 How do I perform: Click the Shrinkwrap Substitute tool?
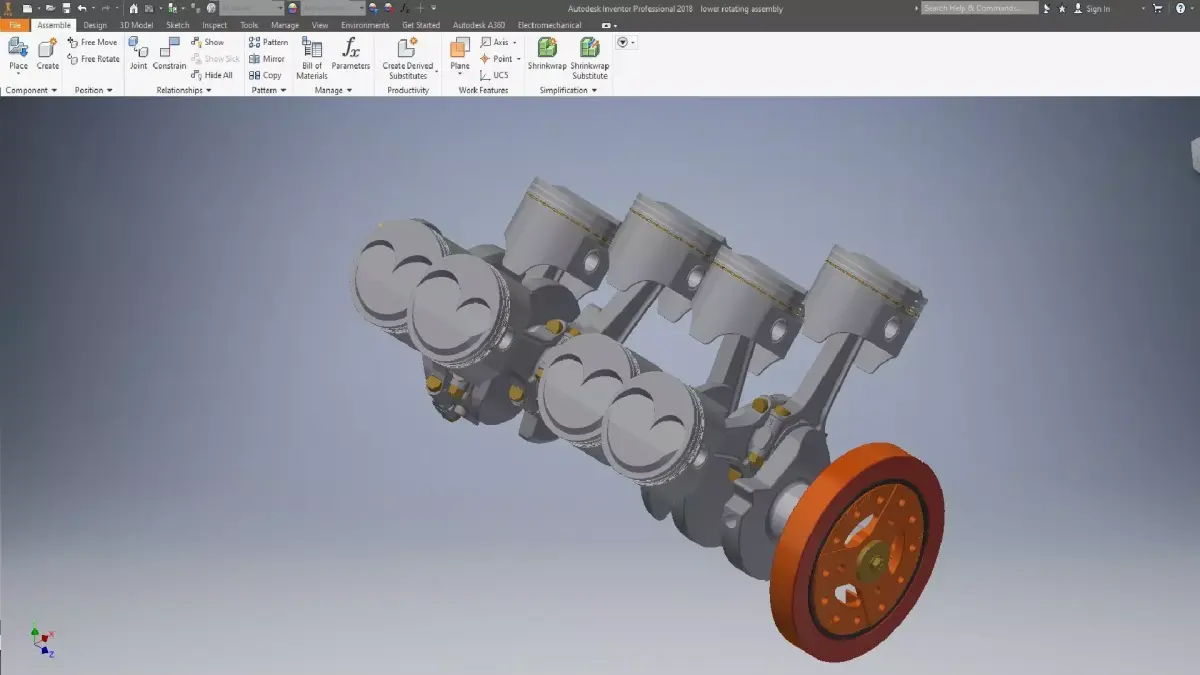pos(590,58)
